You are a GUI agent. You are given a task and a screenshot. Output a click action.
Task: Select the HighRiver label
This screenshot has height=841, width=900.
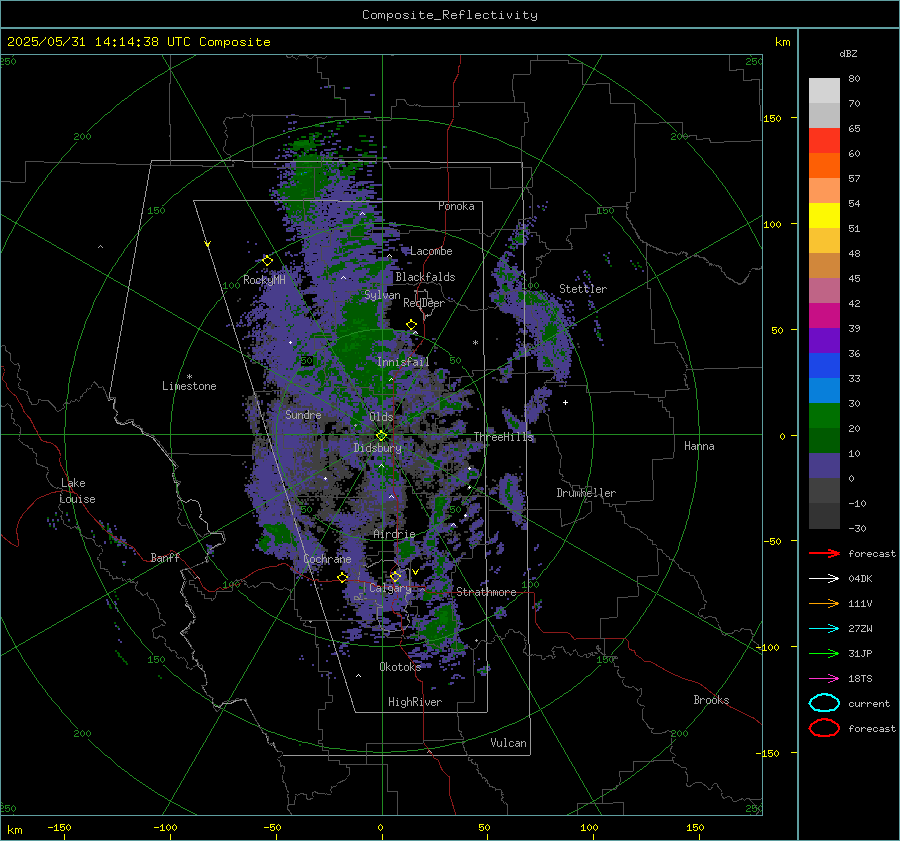tap(415, 702)
